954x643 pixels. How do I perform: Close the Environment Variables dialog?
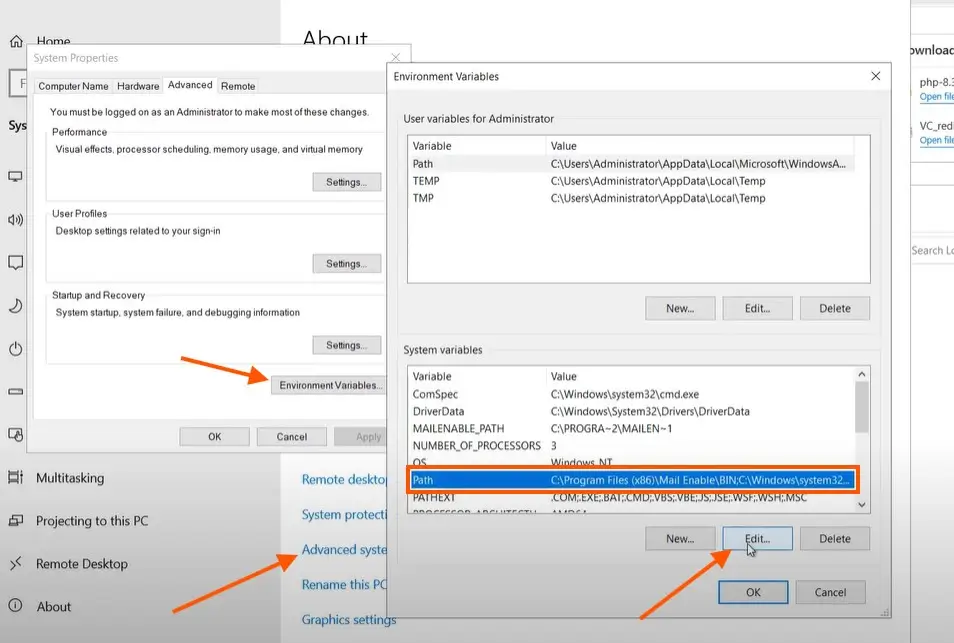876,76
